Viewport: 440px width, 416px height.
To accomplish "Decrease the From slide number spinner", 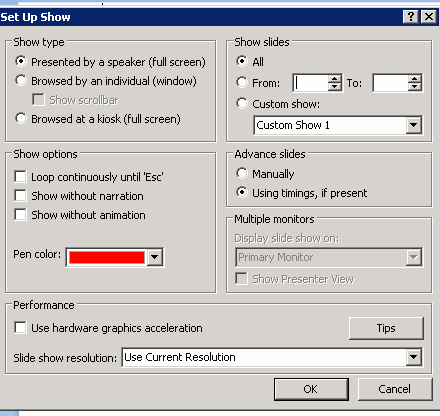I will [335, 87].
